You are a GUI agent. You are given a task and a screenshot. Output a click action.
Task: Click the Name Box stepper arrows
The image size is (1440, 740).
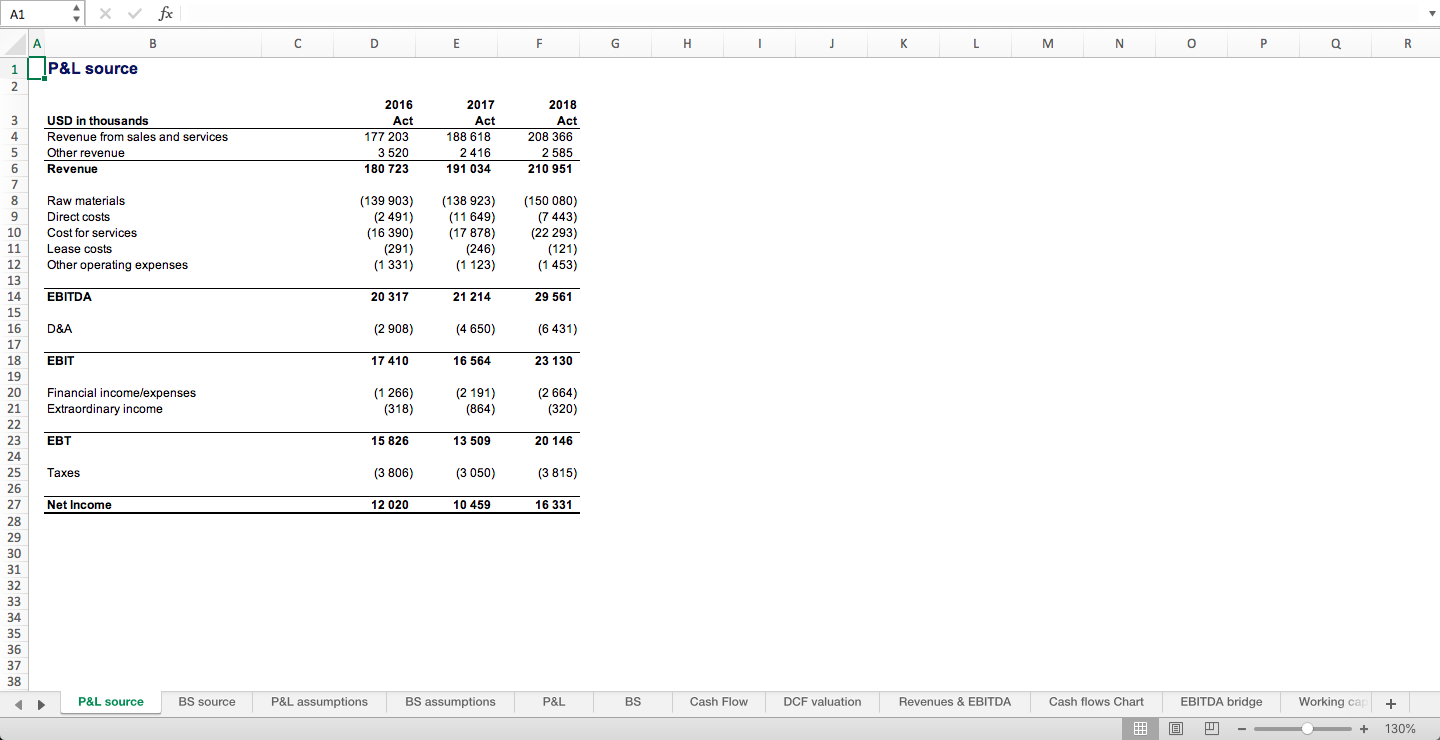pyautogui.click(x=75, y=13)
